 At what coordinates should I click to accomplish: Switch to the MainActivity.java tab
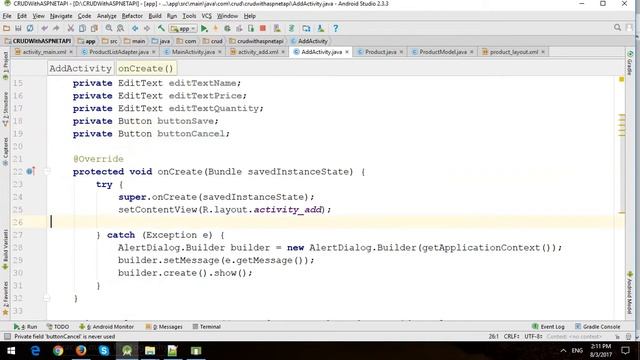point(193,52)
